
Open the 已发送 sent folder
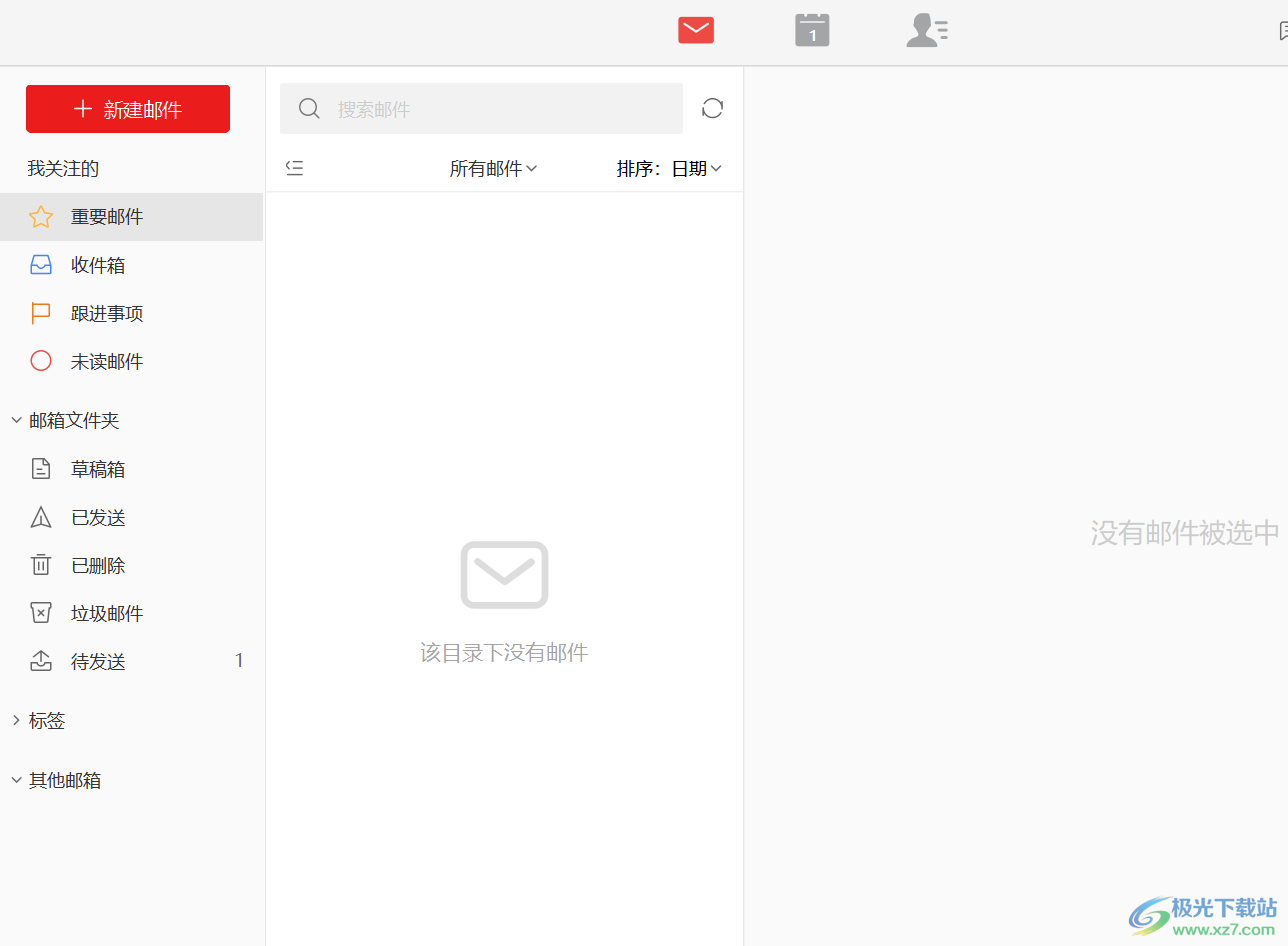click(131, 517)
